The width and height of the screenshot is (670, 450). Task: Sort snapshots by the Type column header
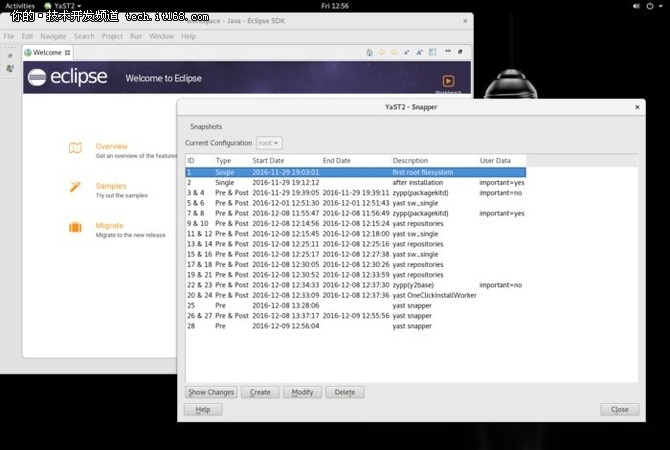tap(232, 161)
